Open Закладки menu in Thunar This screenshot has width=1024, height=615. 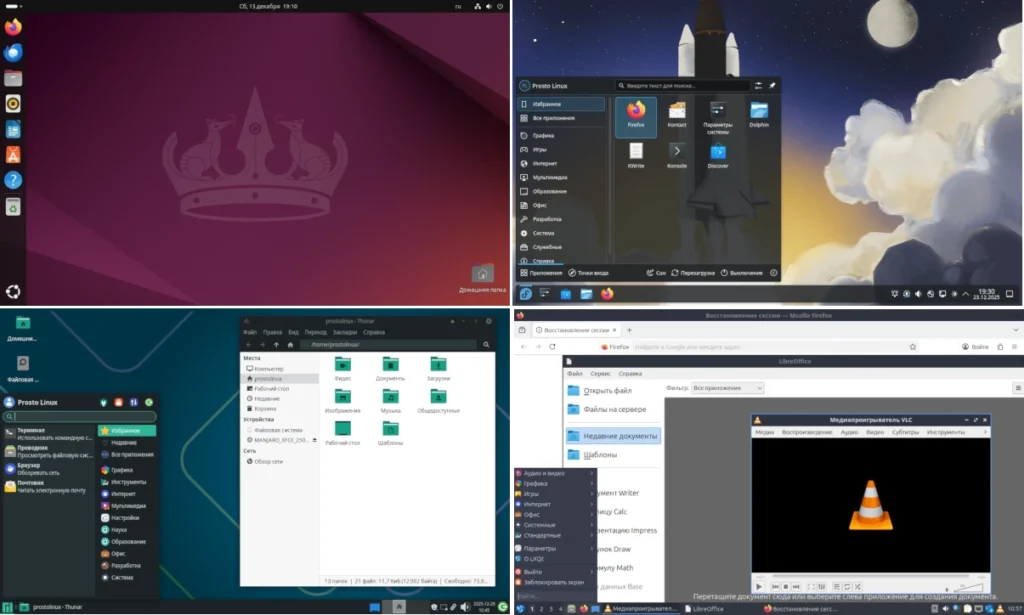pos(345,332)
